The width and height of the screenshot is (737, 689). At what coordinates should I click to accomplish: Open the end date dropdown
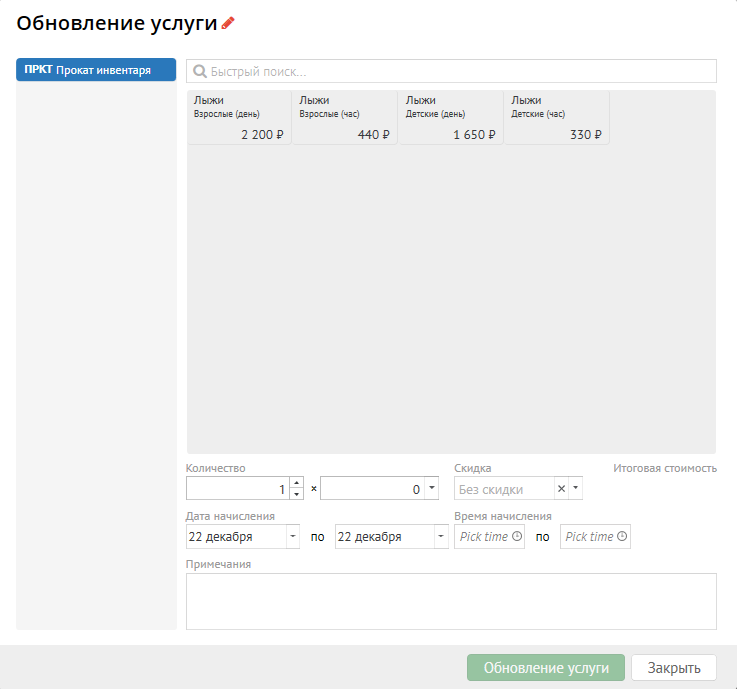point(441,537)
